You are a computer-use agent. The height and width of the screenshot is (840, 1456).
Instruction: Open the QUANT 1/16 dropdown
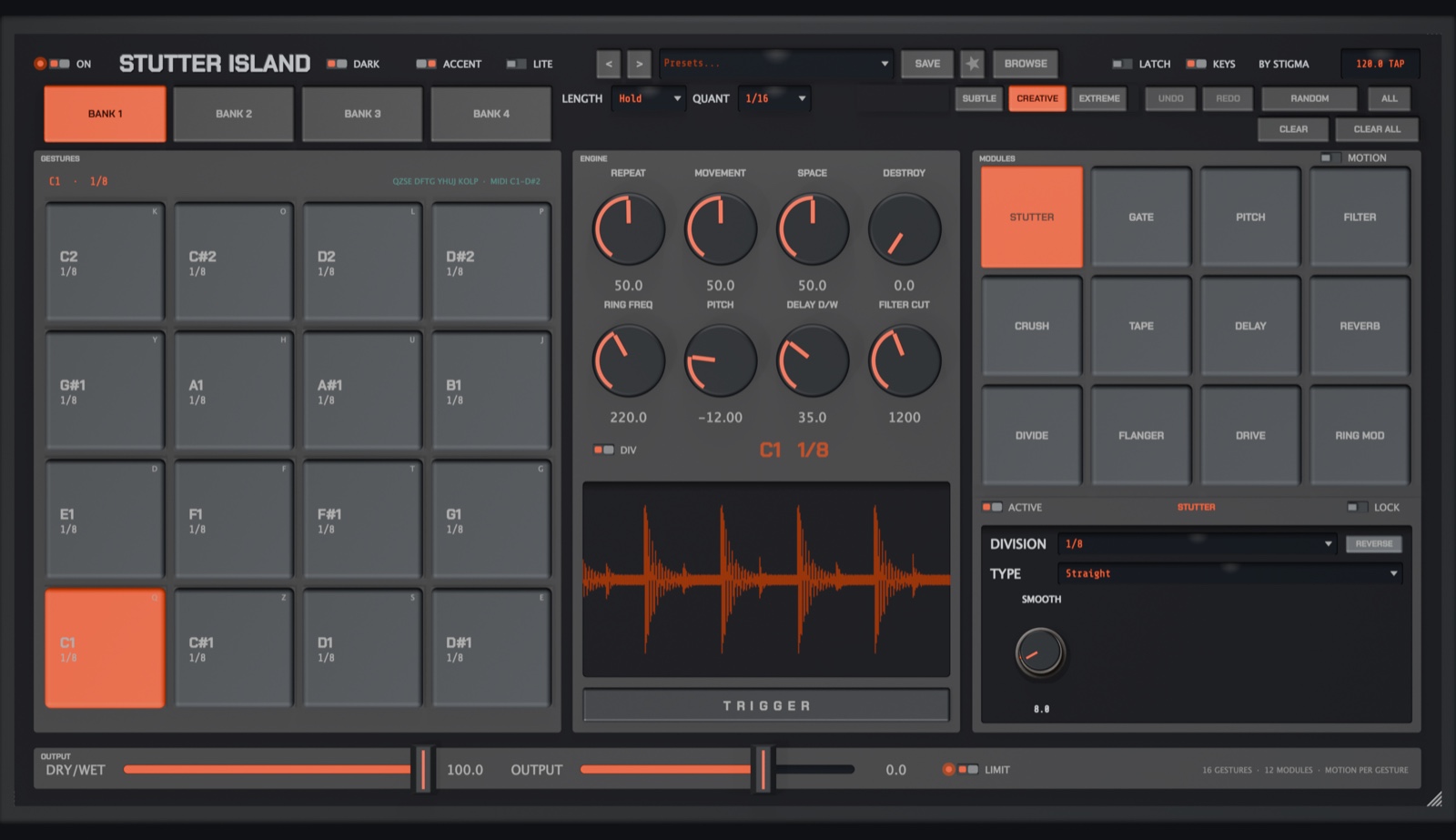tap(775, 98)
